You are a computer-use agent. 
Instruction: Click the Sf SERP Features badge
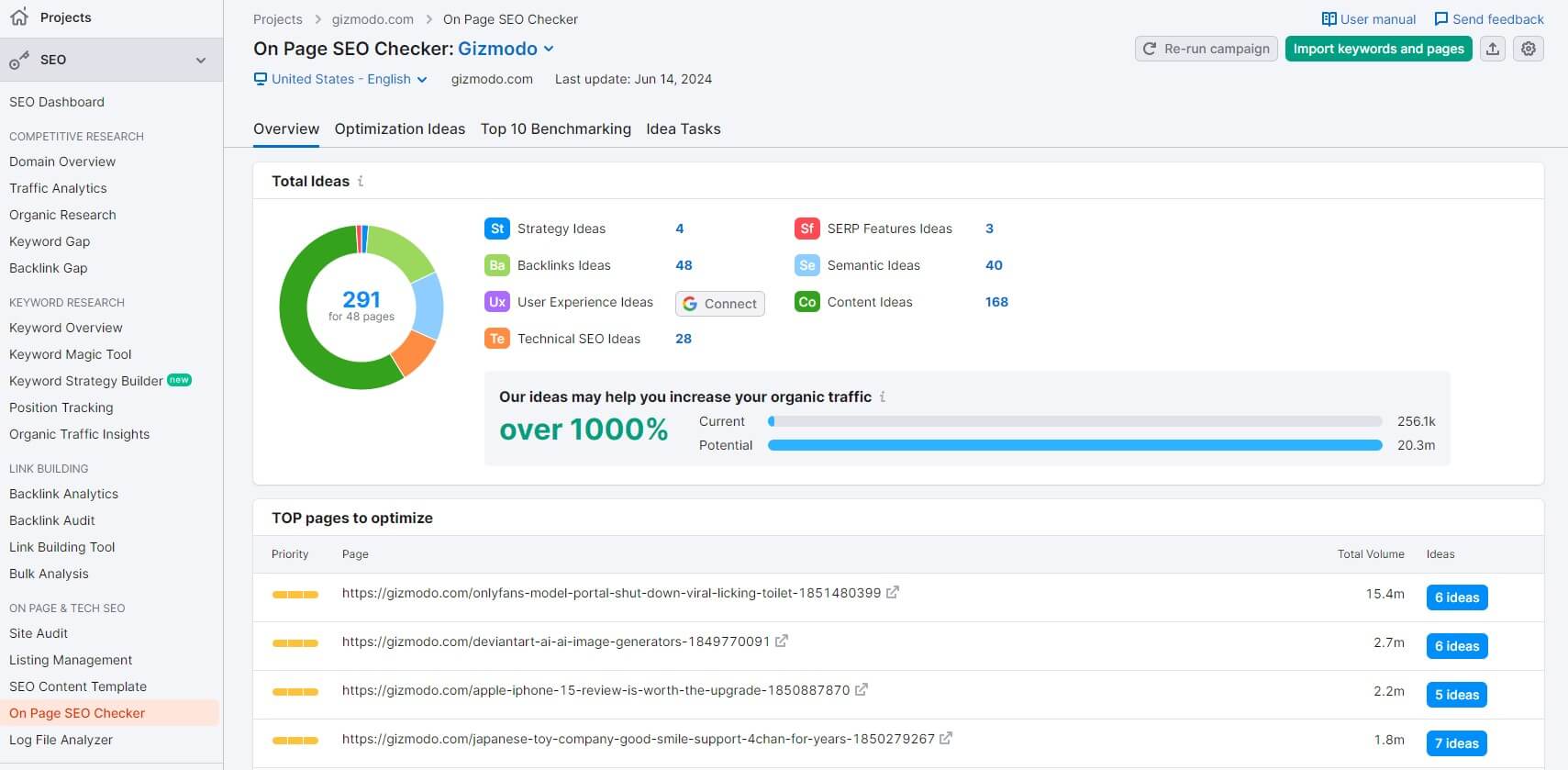[x=807, y=229]
